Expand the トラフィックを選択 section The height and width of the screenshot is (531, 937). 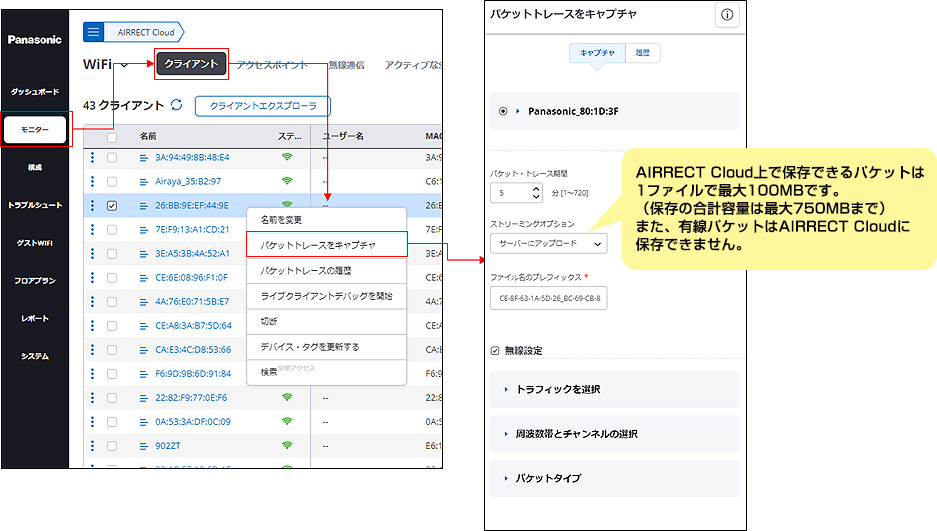click(x=614, y=389)
